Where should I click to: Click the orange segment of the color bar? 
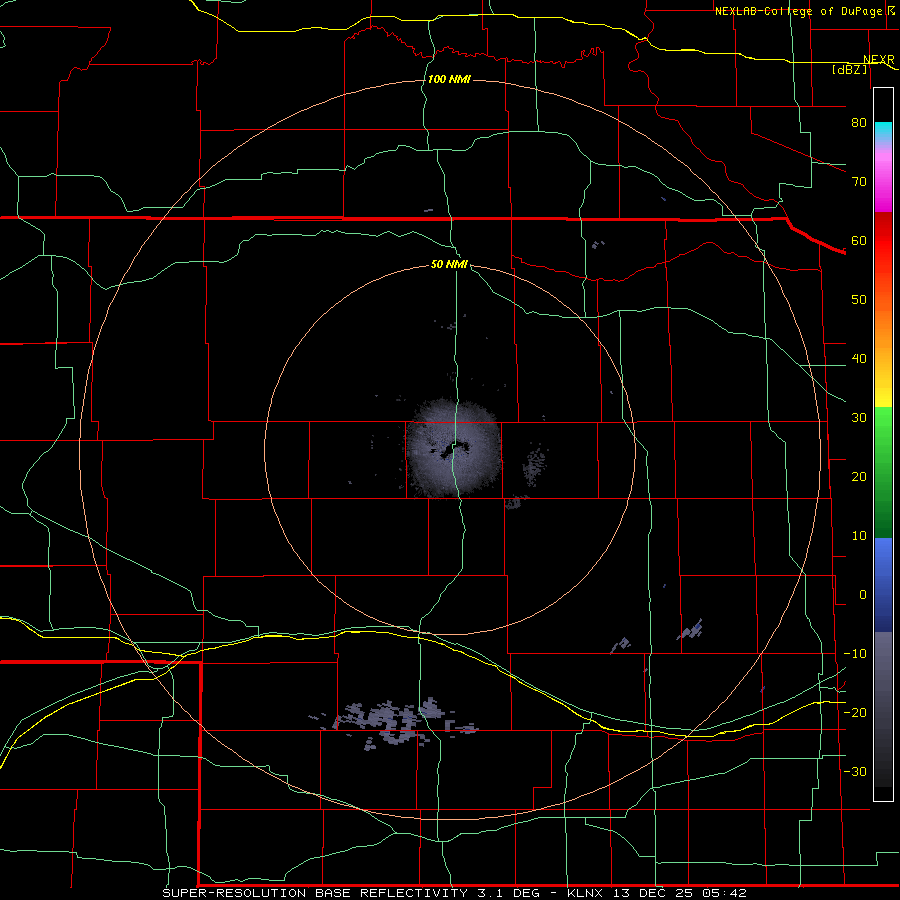point(883,327)
